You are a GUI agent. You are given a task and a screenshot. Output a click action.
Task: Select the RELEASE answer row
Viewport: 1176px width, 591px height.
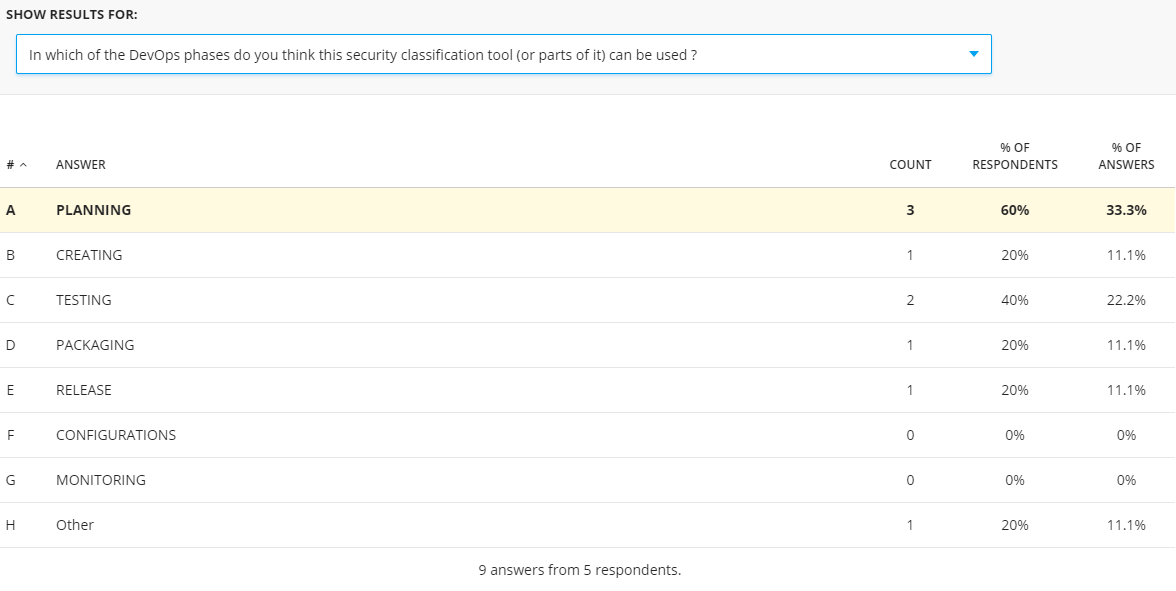(84, 390)
